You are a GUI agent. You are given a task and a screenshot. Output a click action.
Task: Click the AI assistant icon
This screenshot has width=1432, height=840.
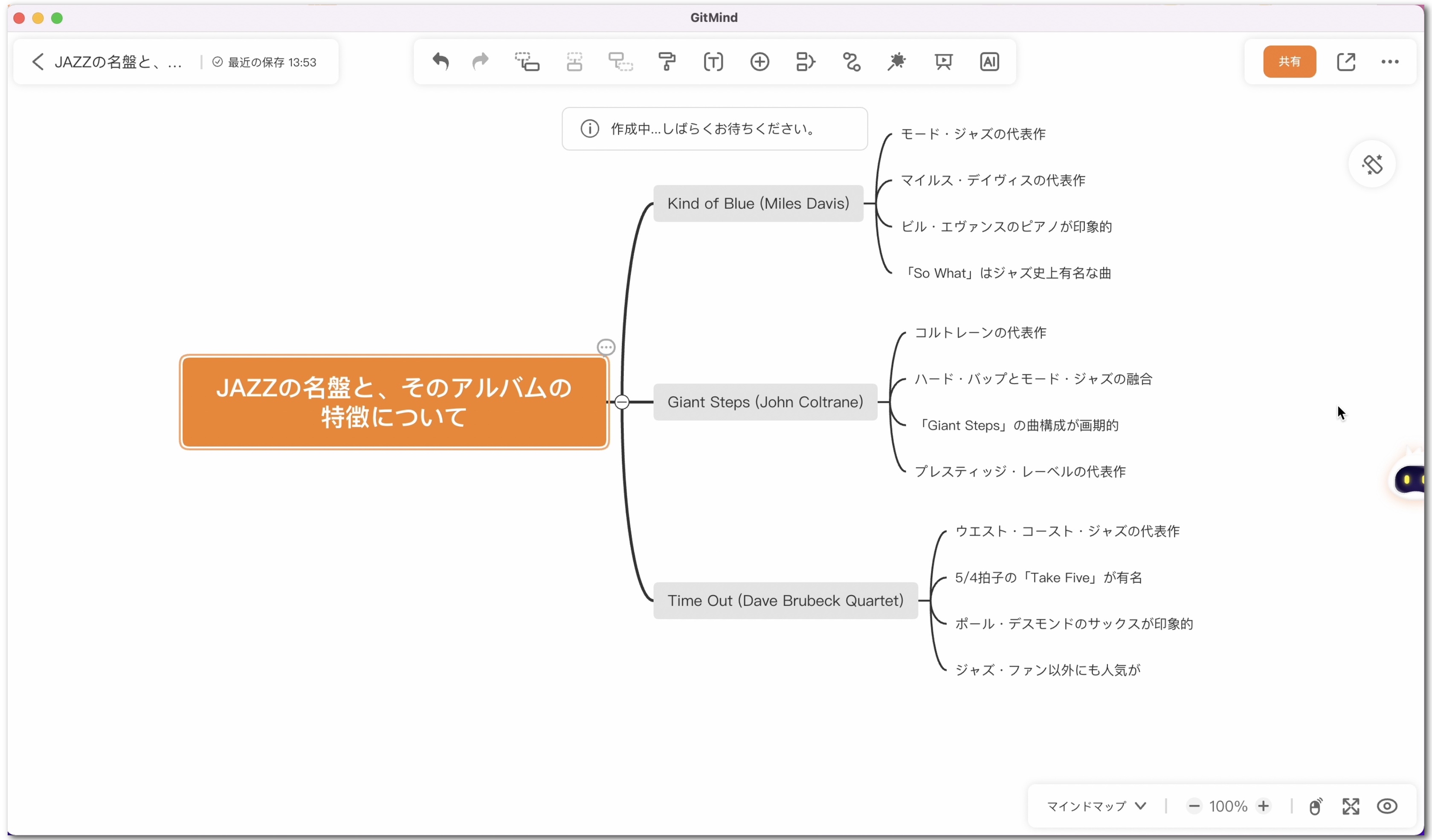coord(990,61)
